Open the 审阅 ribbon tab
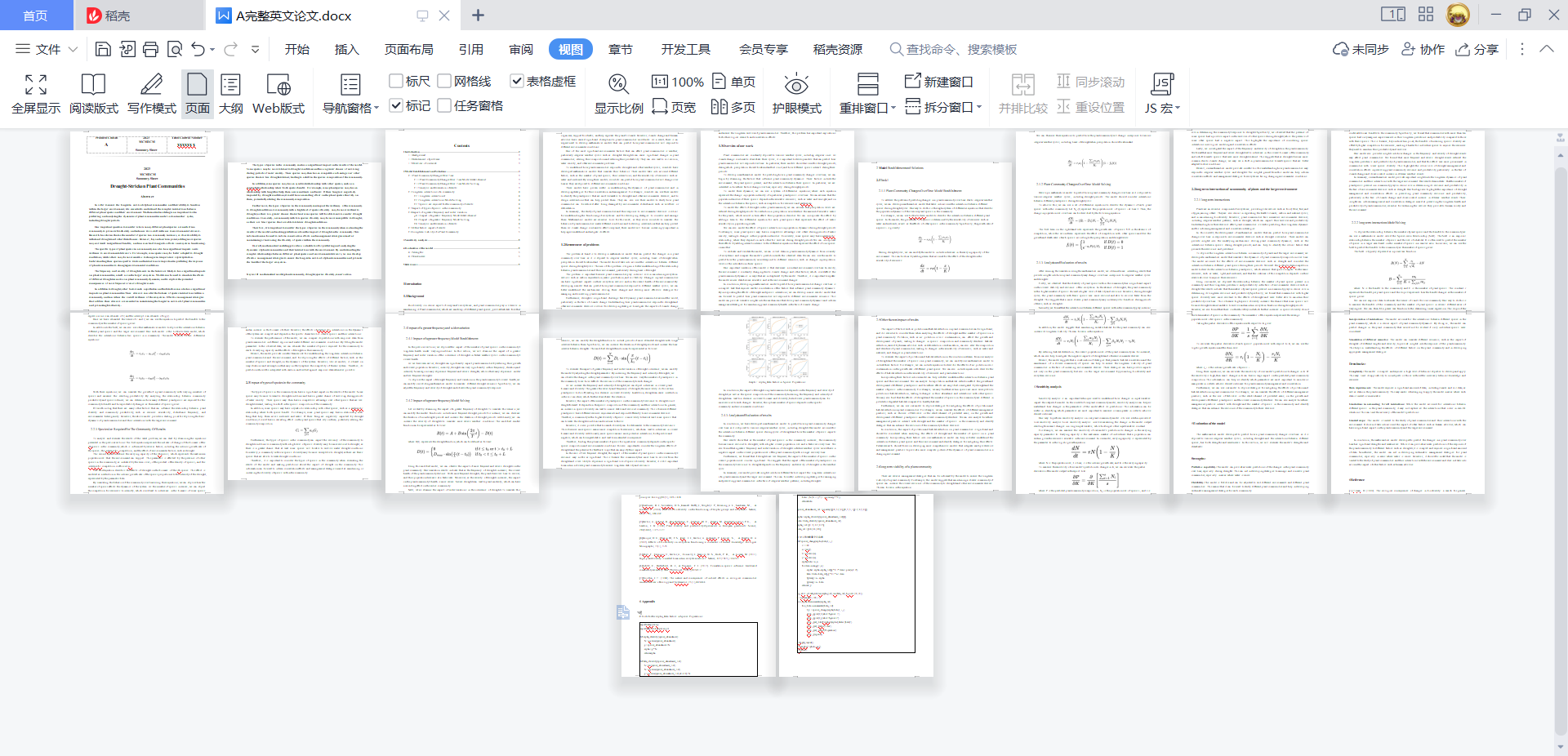The width and height of the screenshot is (1568, 756). tap(521, 50)
